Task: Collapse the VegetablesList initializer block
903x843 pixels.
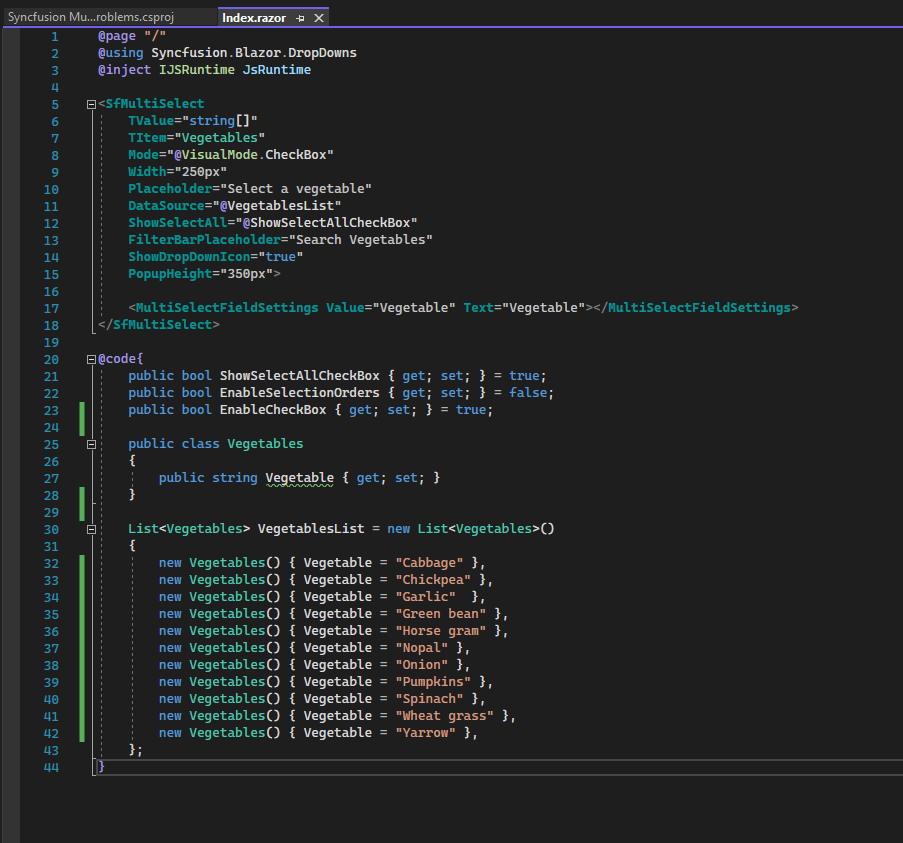Action: click(90, 528)
